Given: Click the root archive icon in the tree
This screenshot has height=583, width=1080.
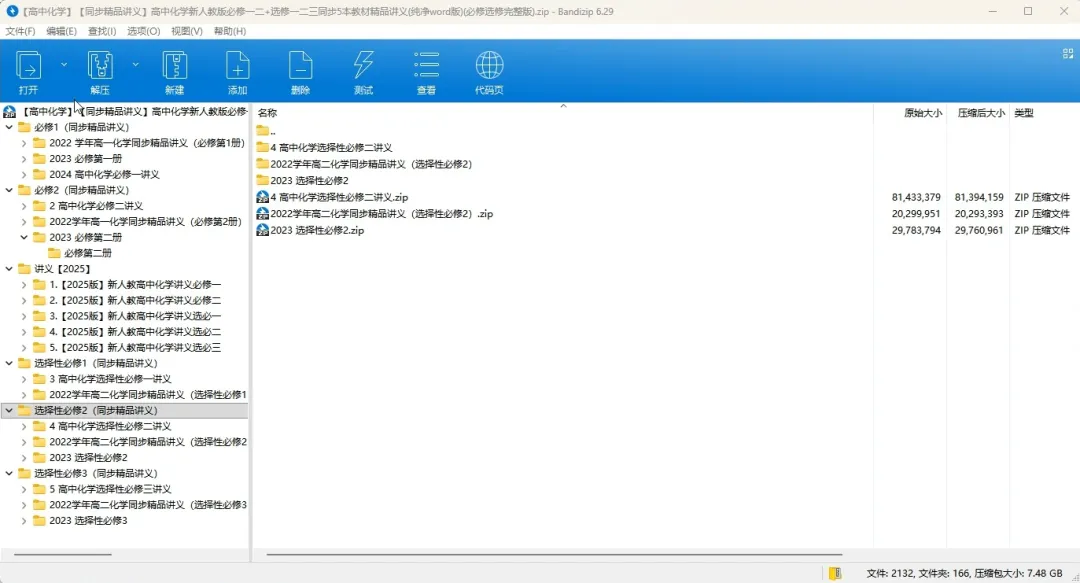Looking at the screenshot, I should [10, 112].
